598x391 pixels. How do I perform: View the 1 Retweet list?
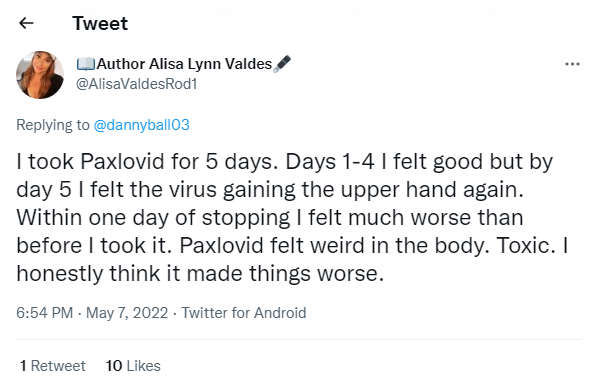53,366
